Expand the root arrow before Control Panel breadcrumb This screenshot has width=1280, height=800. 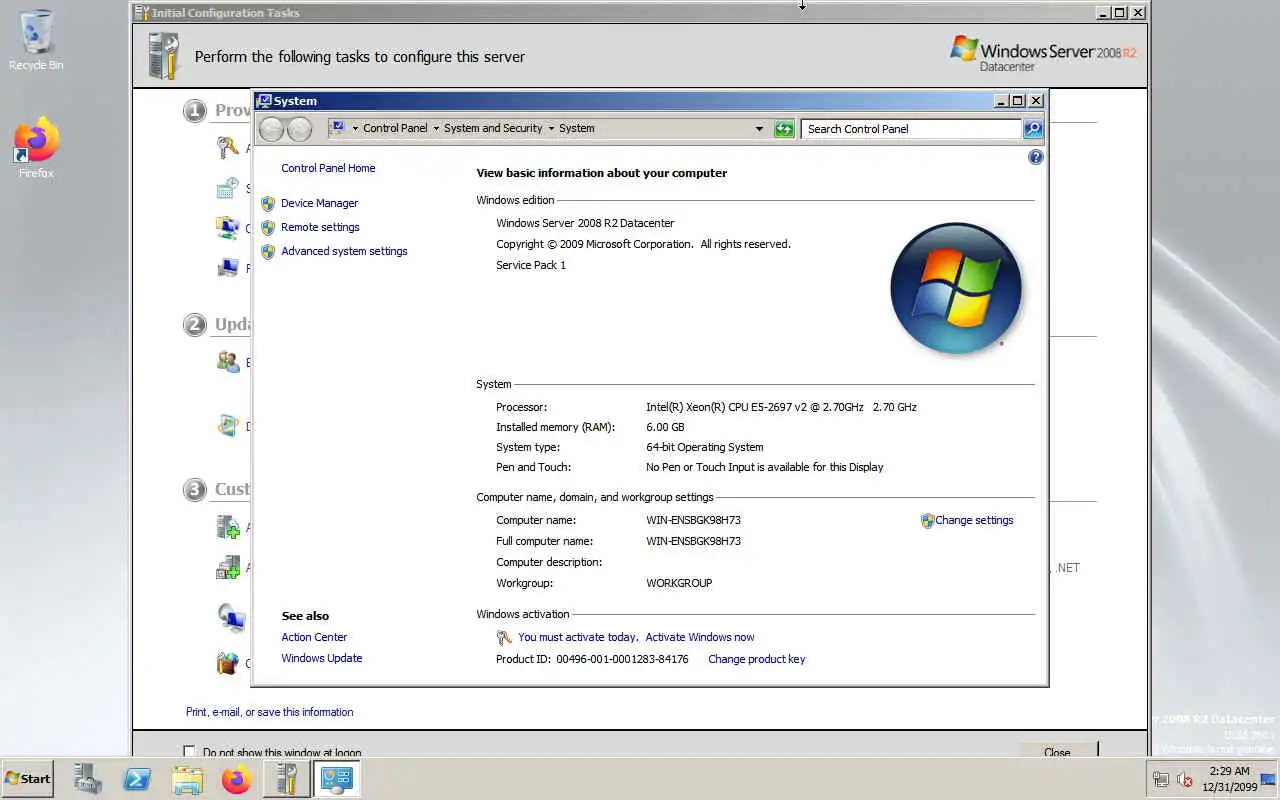[354, 128]
